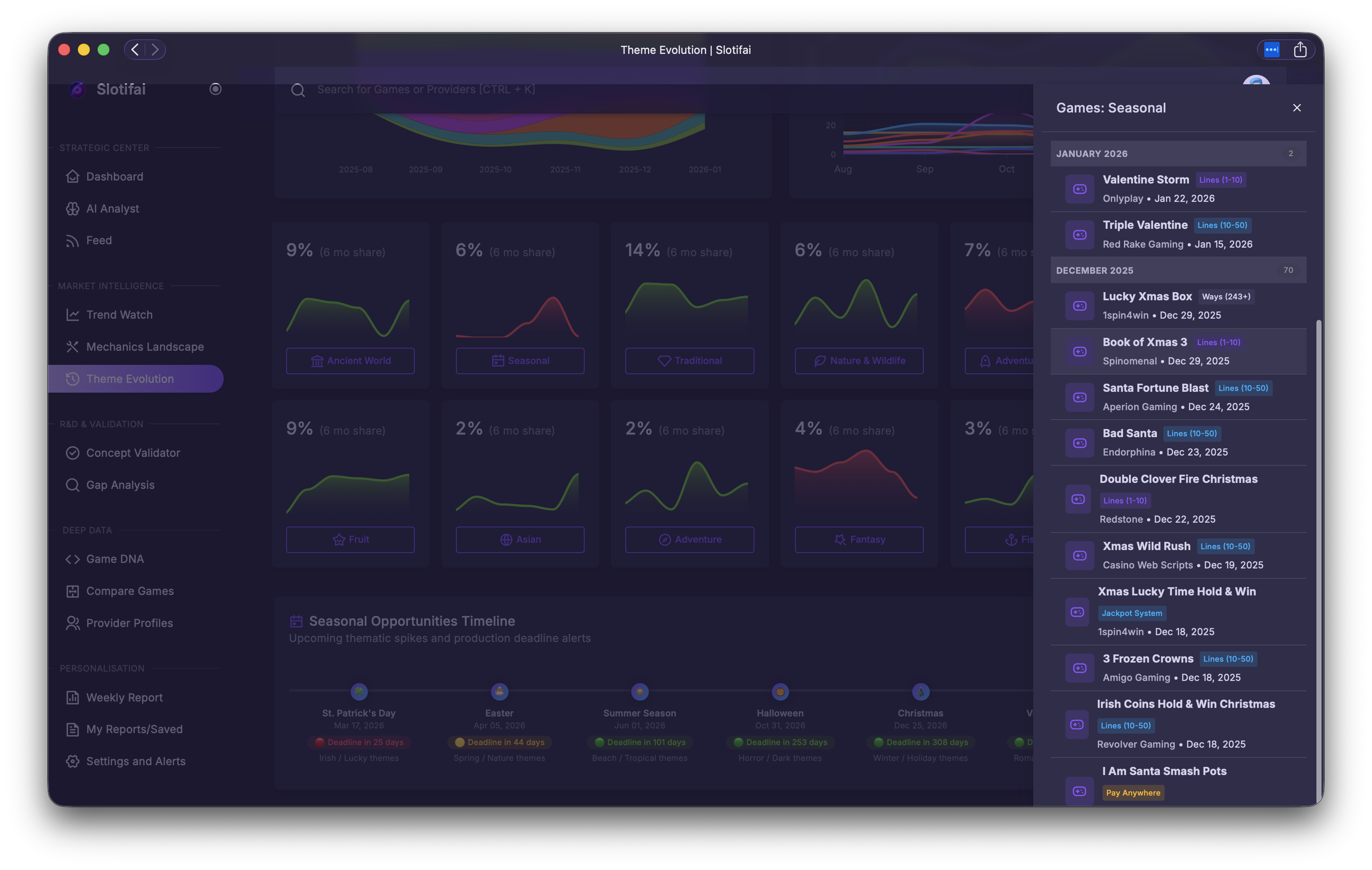Screen dimensions: 1372x870
Task: Collapse the December 2025 group header
Action: [x=1178, y=270]
